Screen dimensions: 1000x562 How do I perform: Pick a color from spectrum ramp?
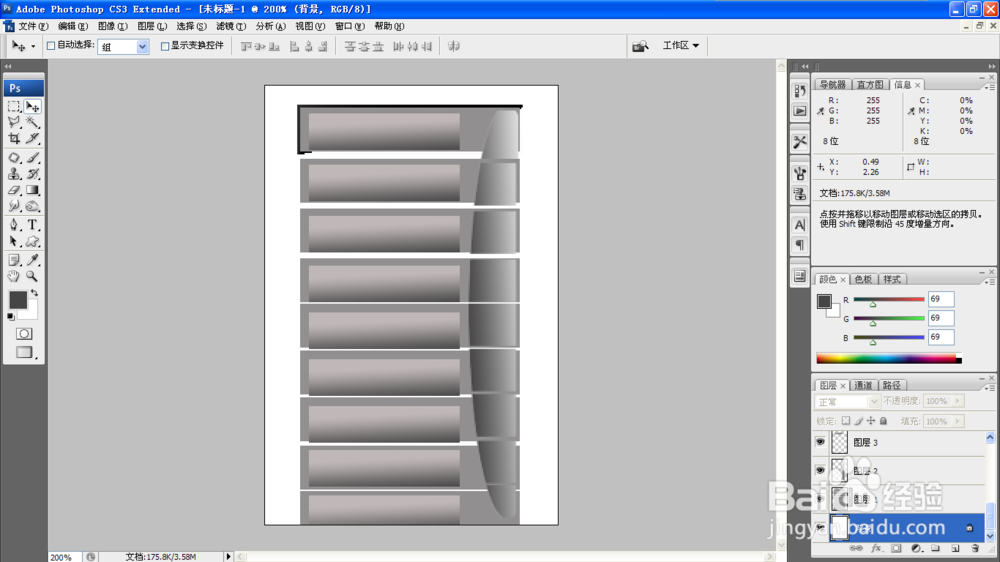coord(888,359)
